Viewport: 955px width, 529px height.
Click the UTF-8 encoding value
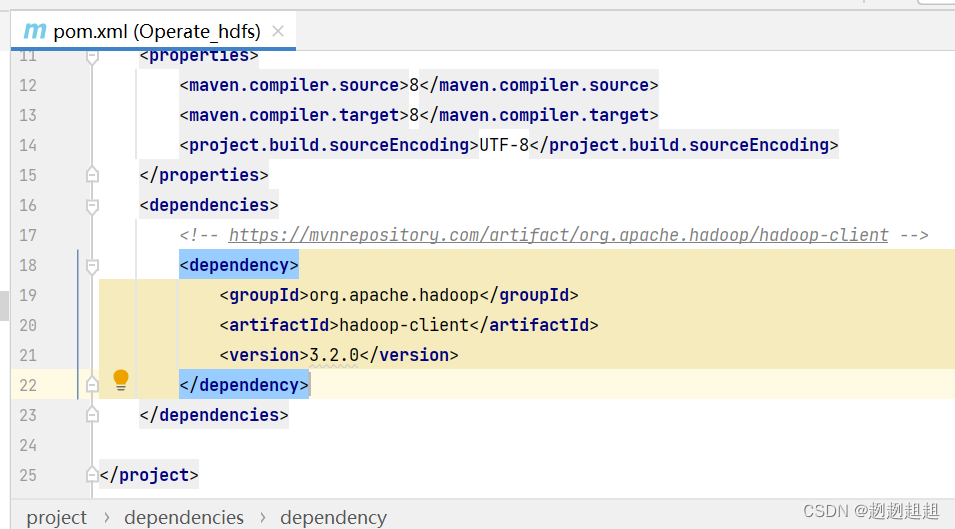[x=504, y=145]
